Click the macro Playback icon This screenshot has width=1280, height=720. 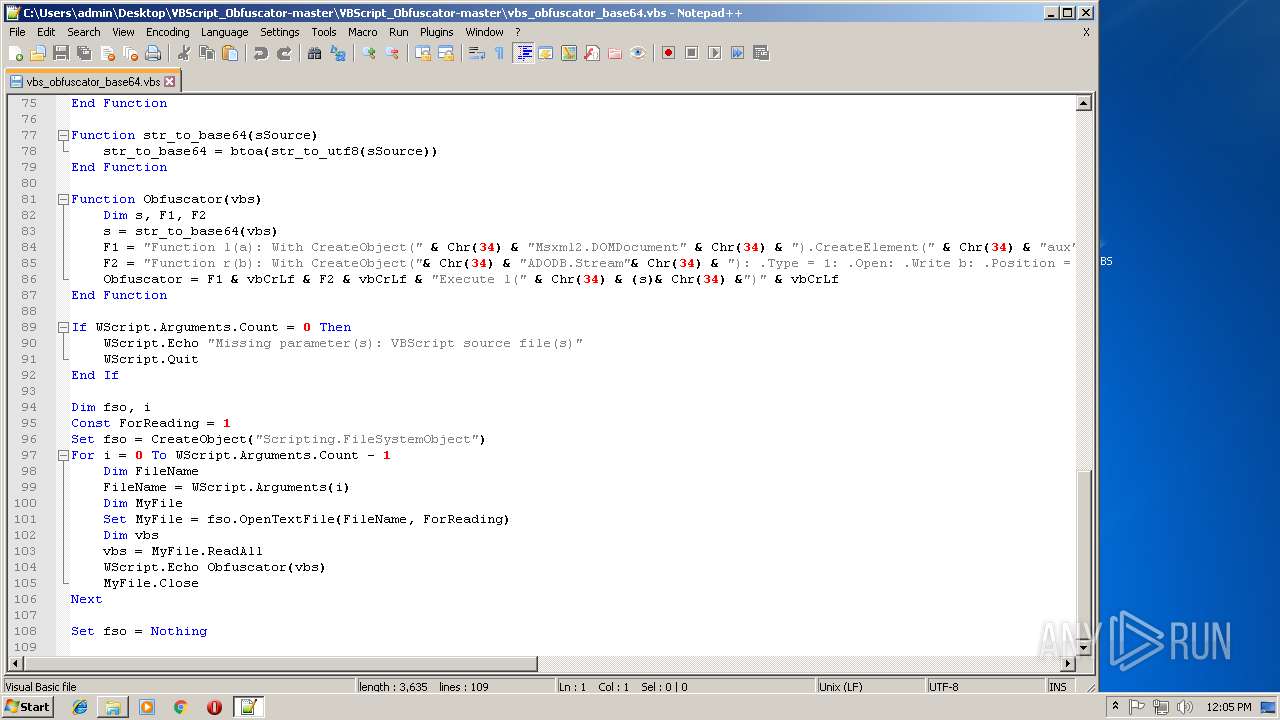coord(714,53)
